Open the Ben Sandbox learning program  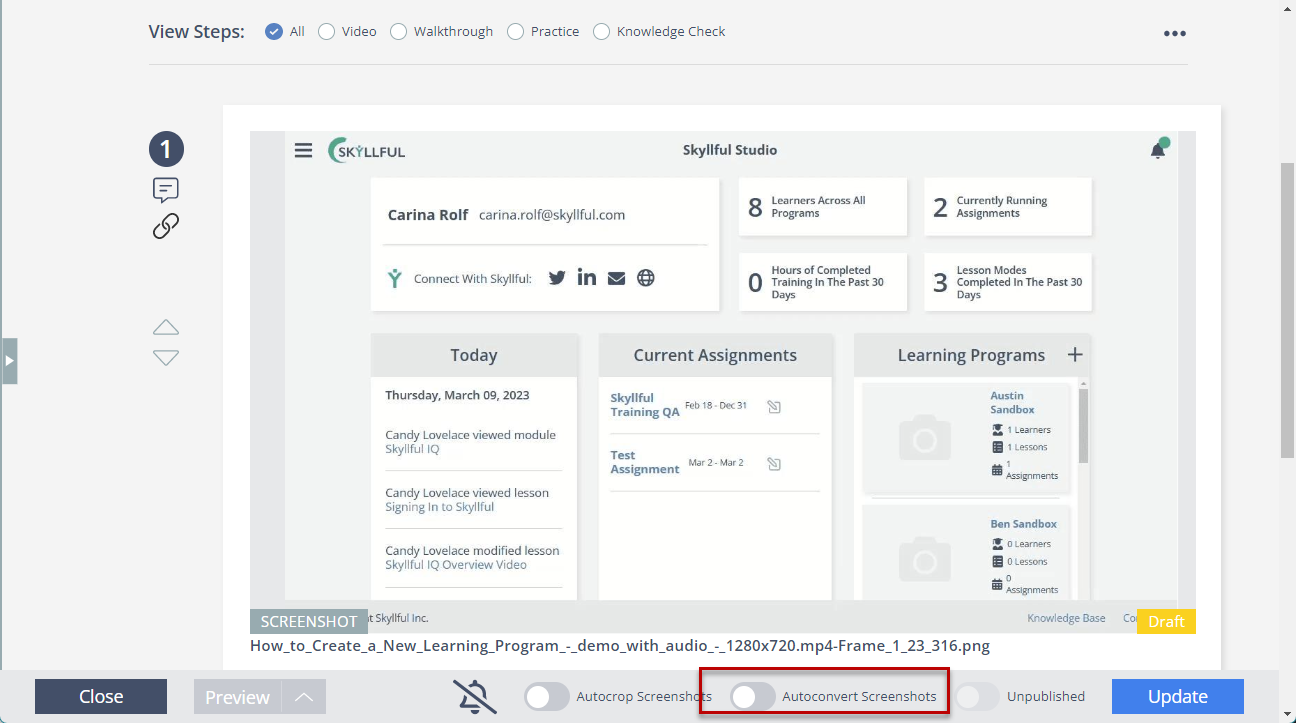click(x=1023, y=524)
